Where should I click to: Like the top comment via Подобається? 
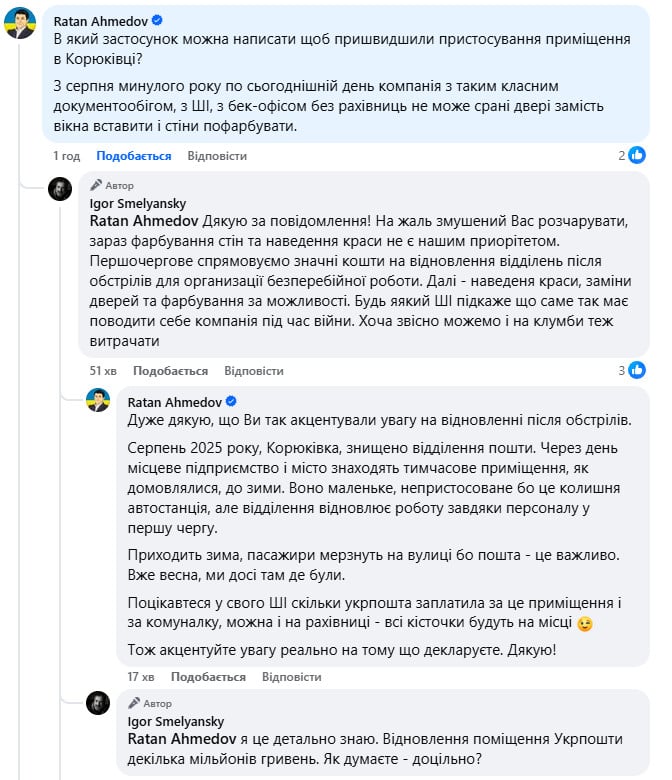click(133, 156)
